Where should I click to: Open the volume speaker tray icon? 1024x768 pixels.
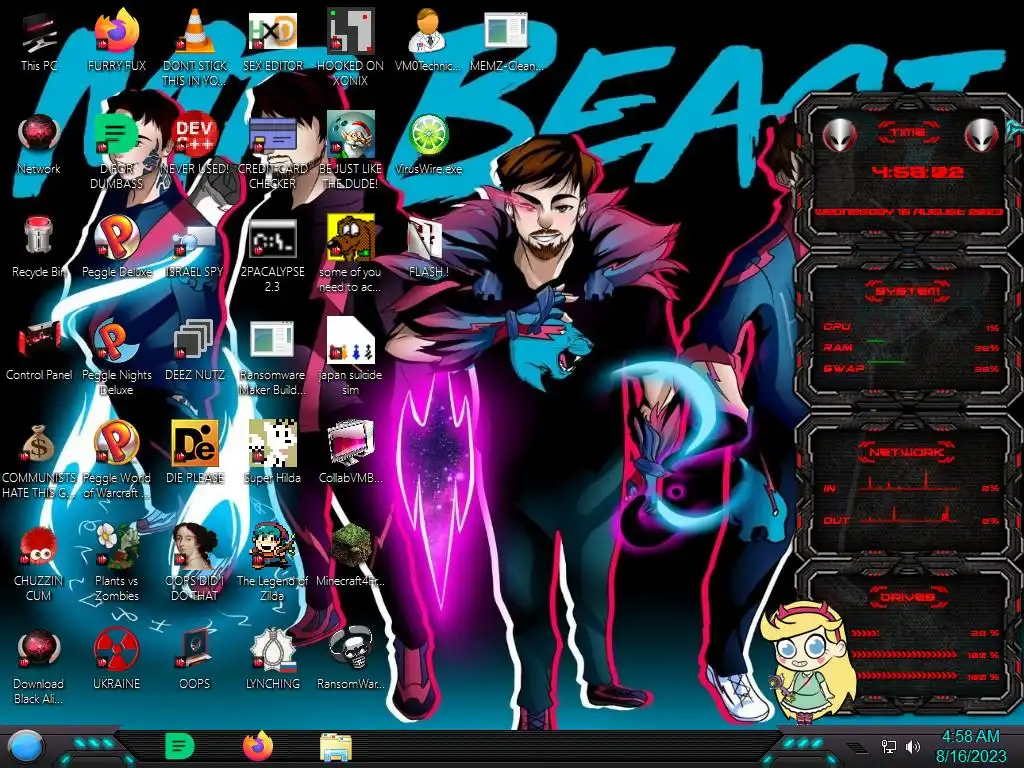click(913, 746)
